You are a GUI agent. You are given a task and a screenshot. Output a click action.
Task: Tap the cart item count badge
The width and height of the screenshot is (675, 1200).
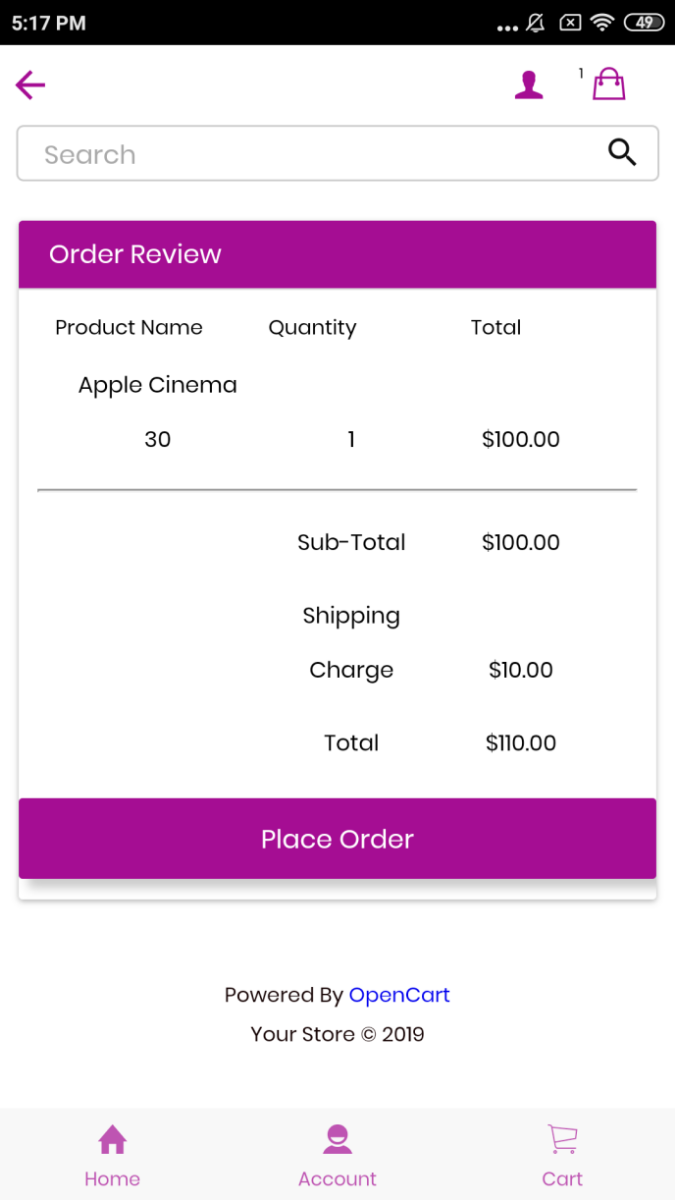tap(581, 73)
